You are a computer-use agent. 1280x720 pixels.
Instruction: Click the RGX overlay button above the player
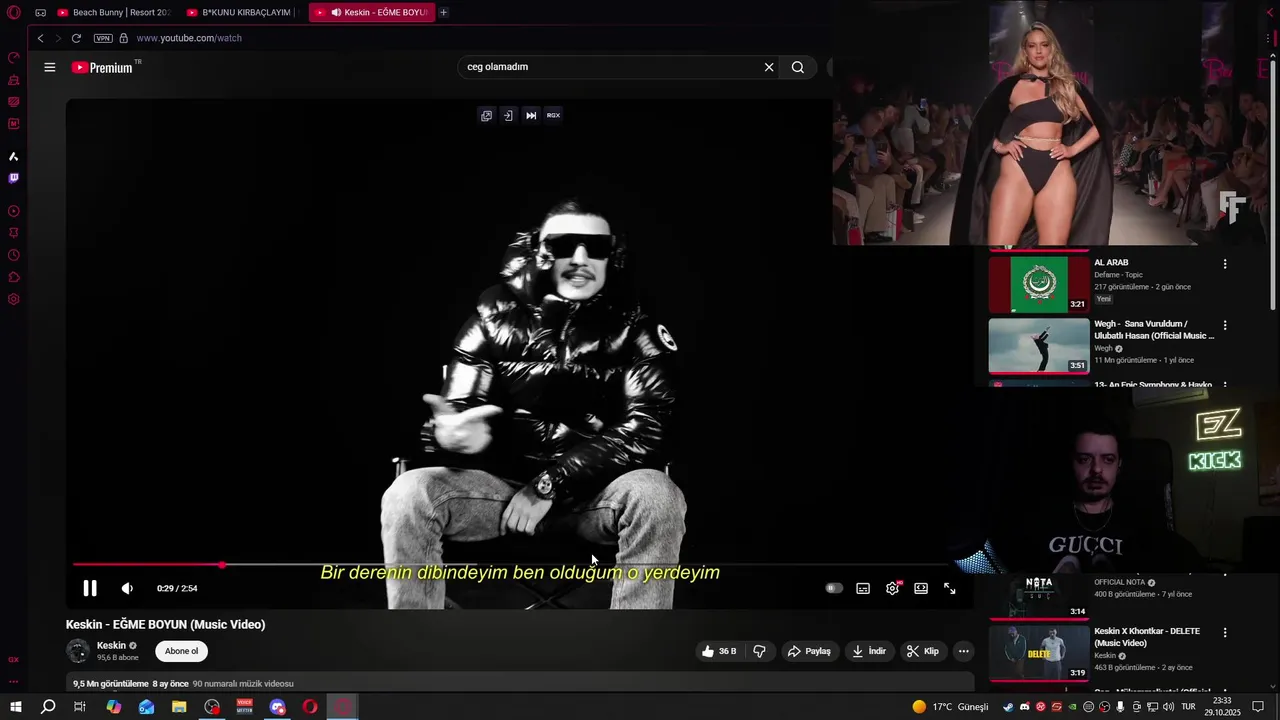tap(553, 115)
